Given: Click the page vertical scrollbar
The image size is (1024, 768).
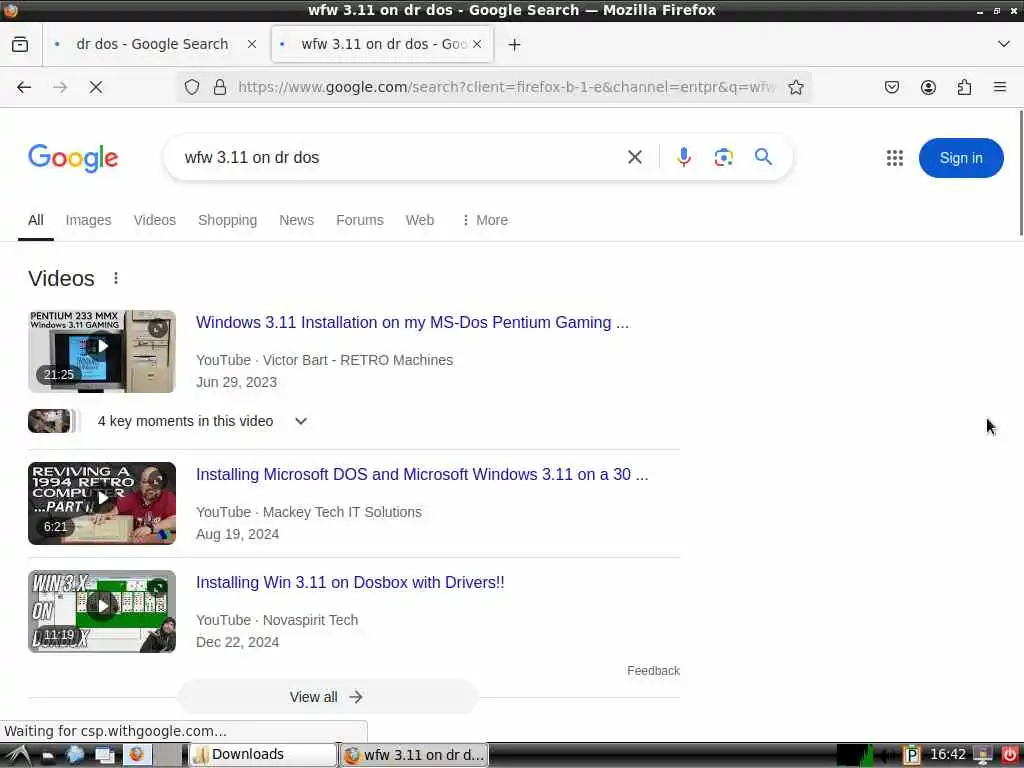Looking at the screenshot, I should [x=1021, y=173].
